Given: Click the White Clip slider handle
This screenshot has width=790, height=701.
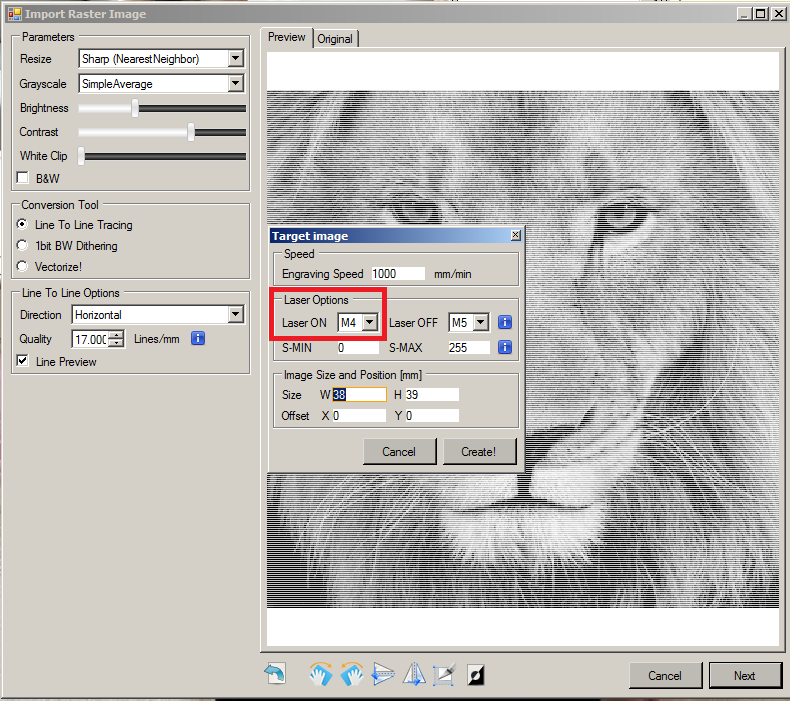Looking at the screenshot, I should [x=81, y=156].
